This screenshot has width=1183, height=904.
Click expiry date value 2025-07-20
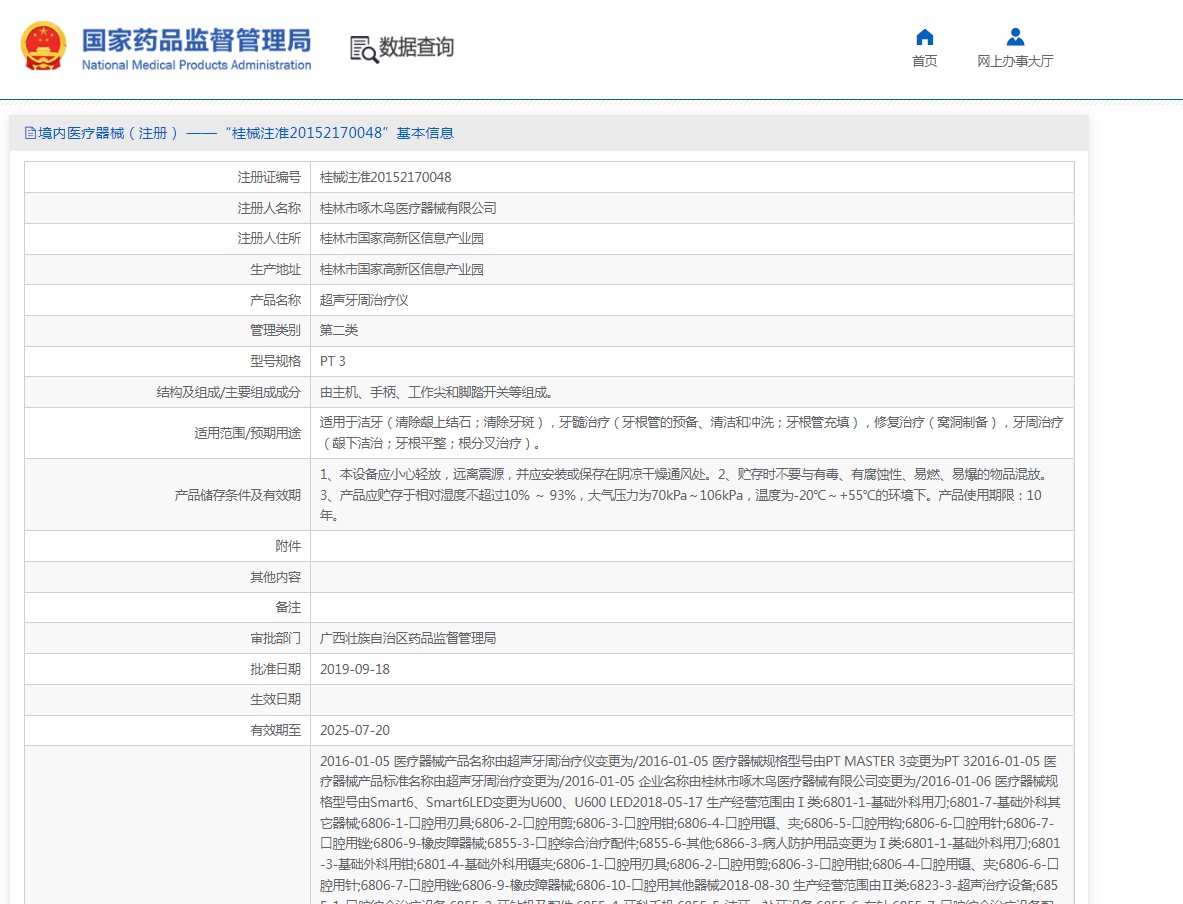(x=355, y=730)
